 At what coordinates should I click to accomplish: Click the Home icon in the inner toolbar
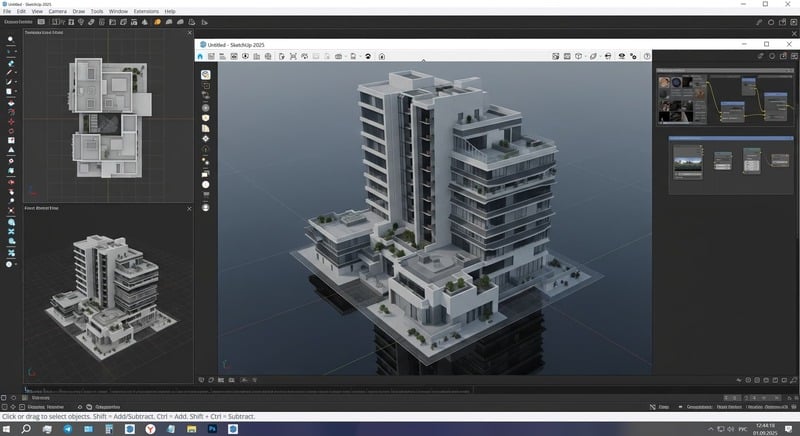[x=202, y=57]
